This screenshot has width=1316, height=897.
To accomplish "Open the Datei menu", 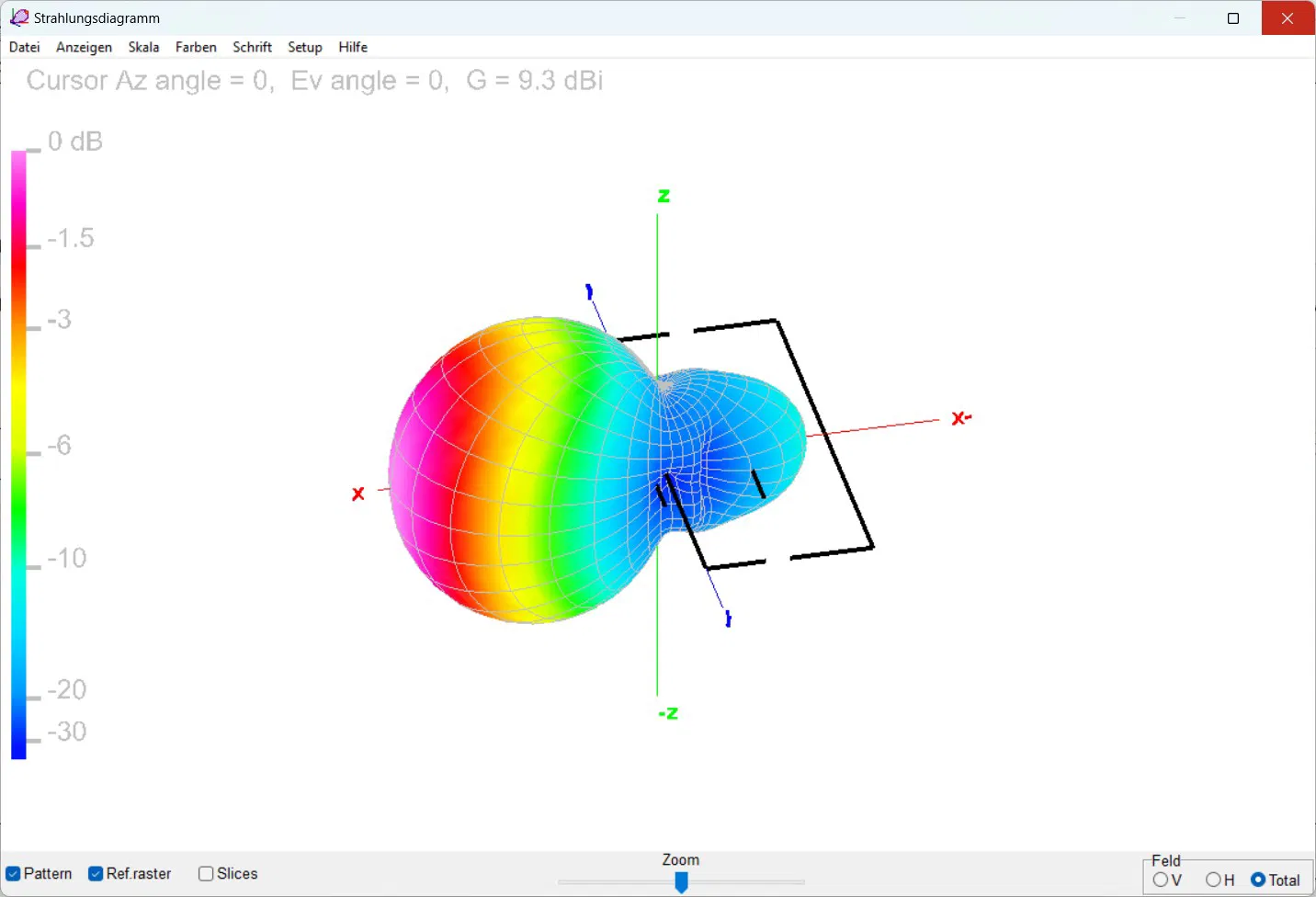I will tap(25, 47).
